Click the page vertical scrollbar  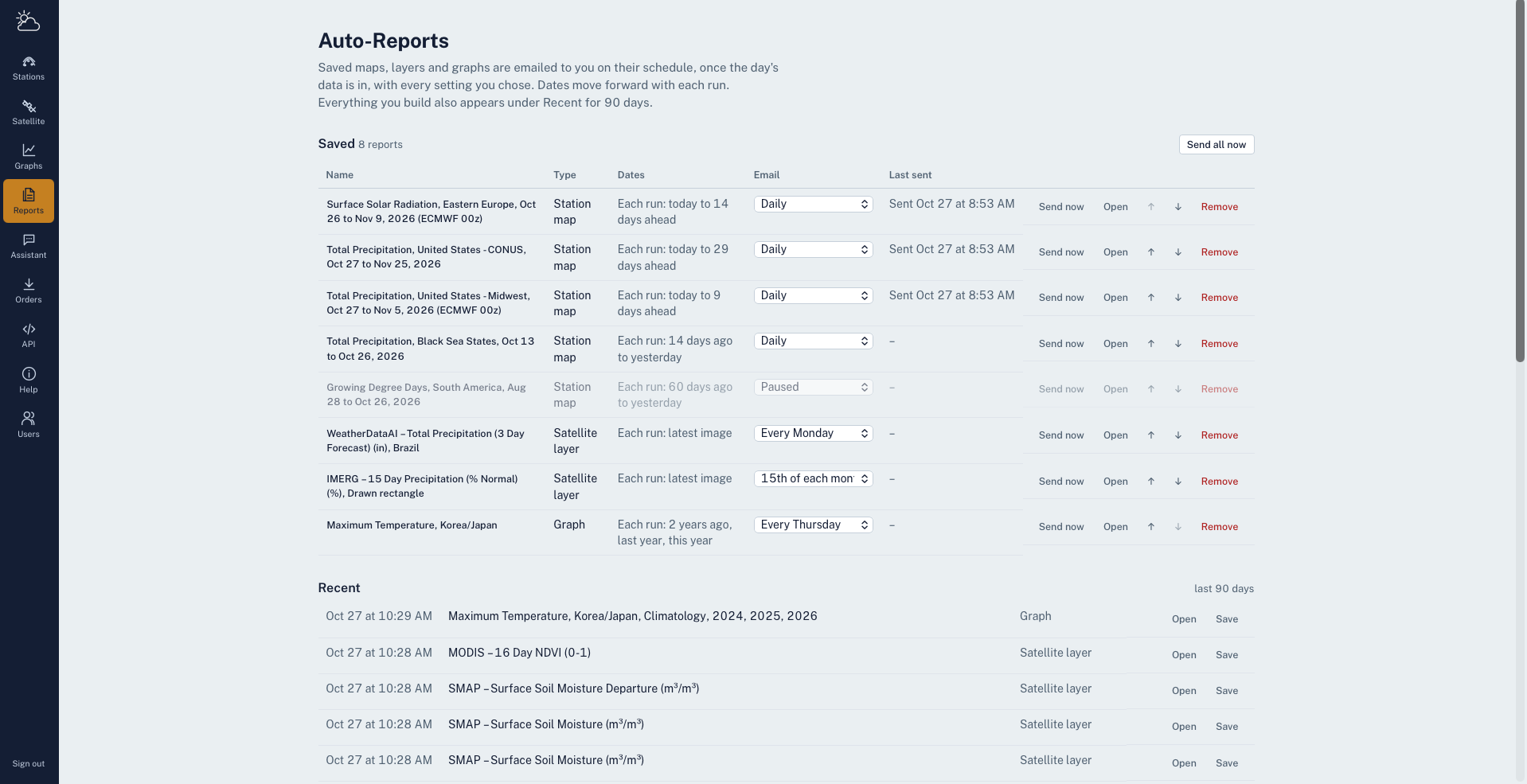coord(1520,183)
